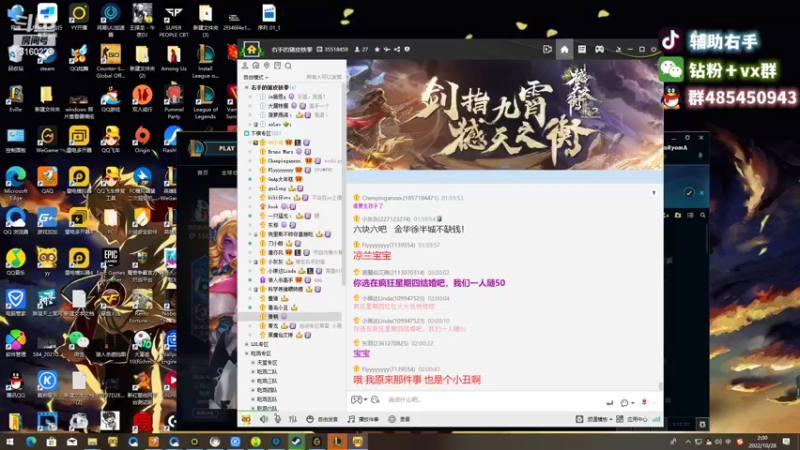This screenshot has width=800, height=450.
Task: Select the 吃鸡四队 channel
Action: (267, 390)
